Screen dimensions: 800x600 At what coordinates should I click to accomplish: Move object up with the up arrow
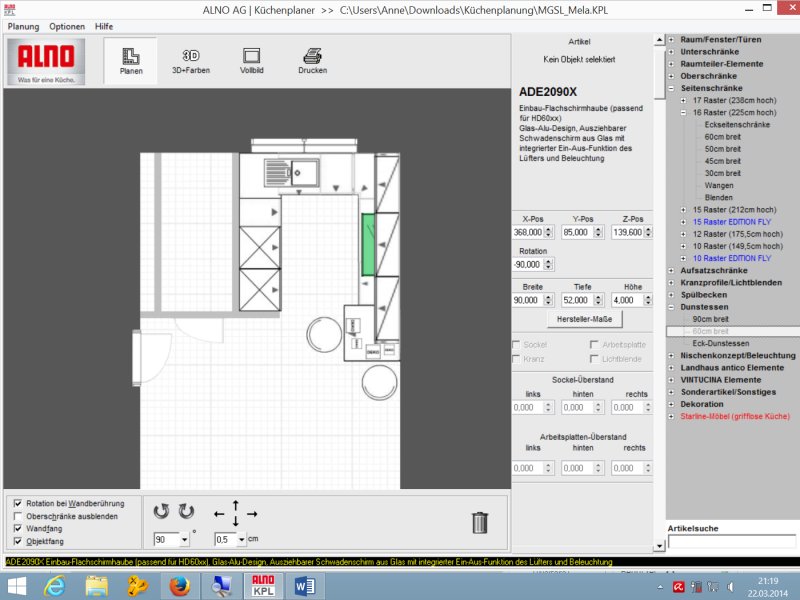[236, 504]
